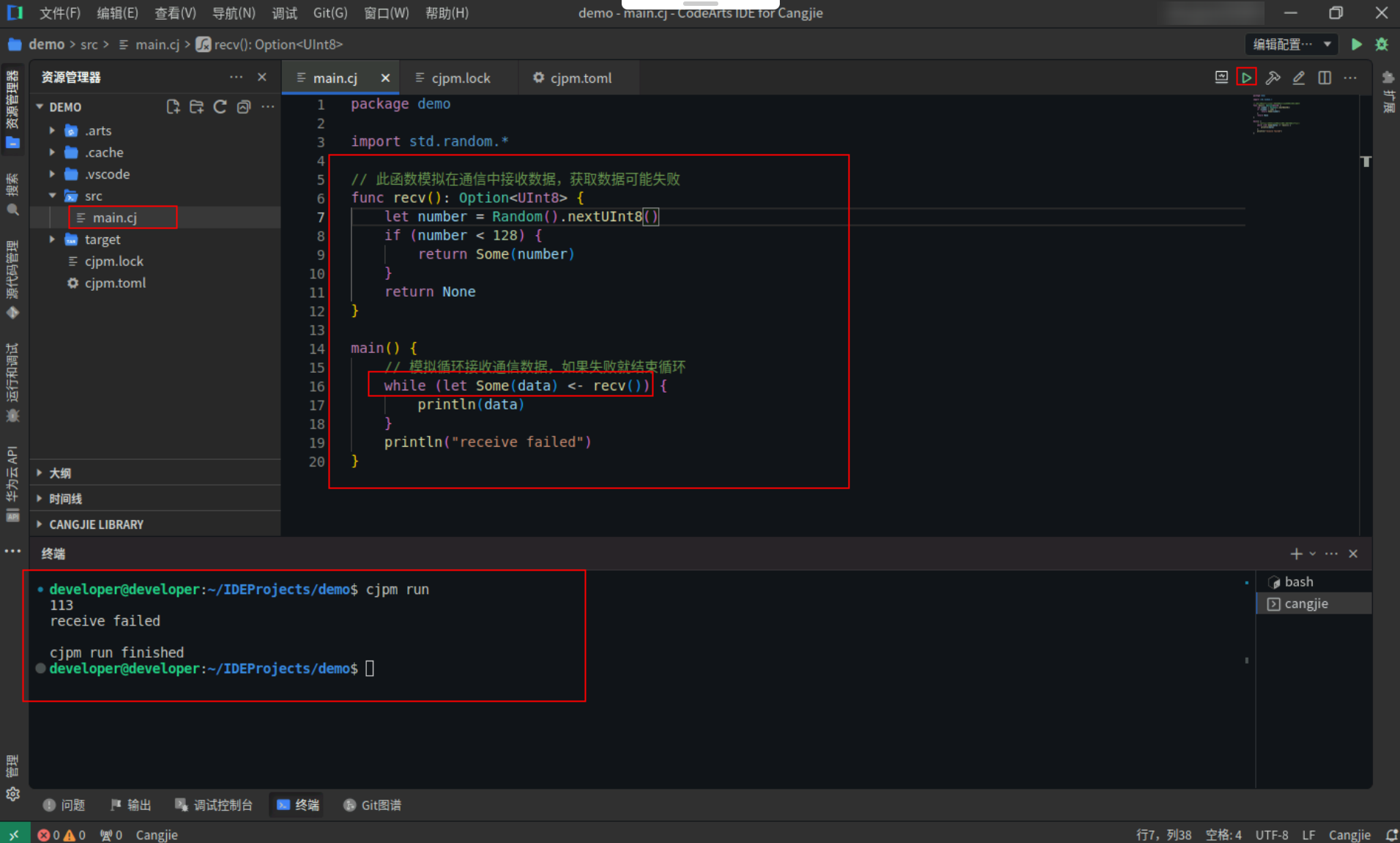Viewport: 1400px width, 843px height.
Task: Open the View menu
Action: [x=175, y=13]
